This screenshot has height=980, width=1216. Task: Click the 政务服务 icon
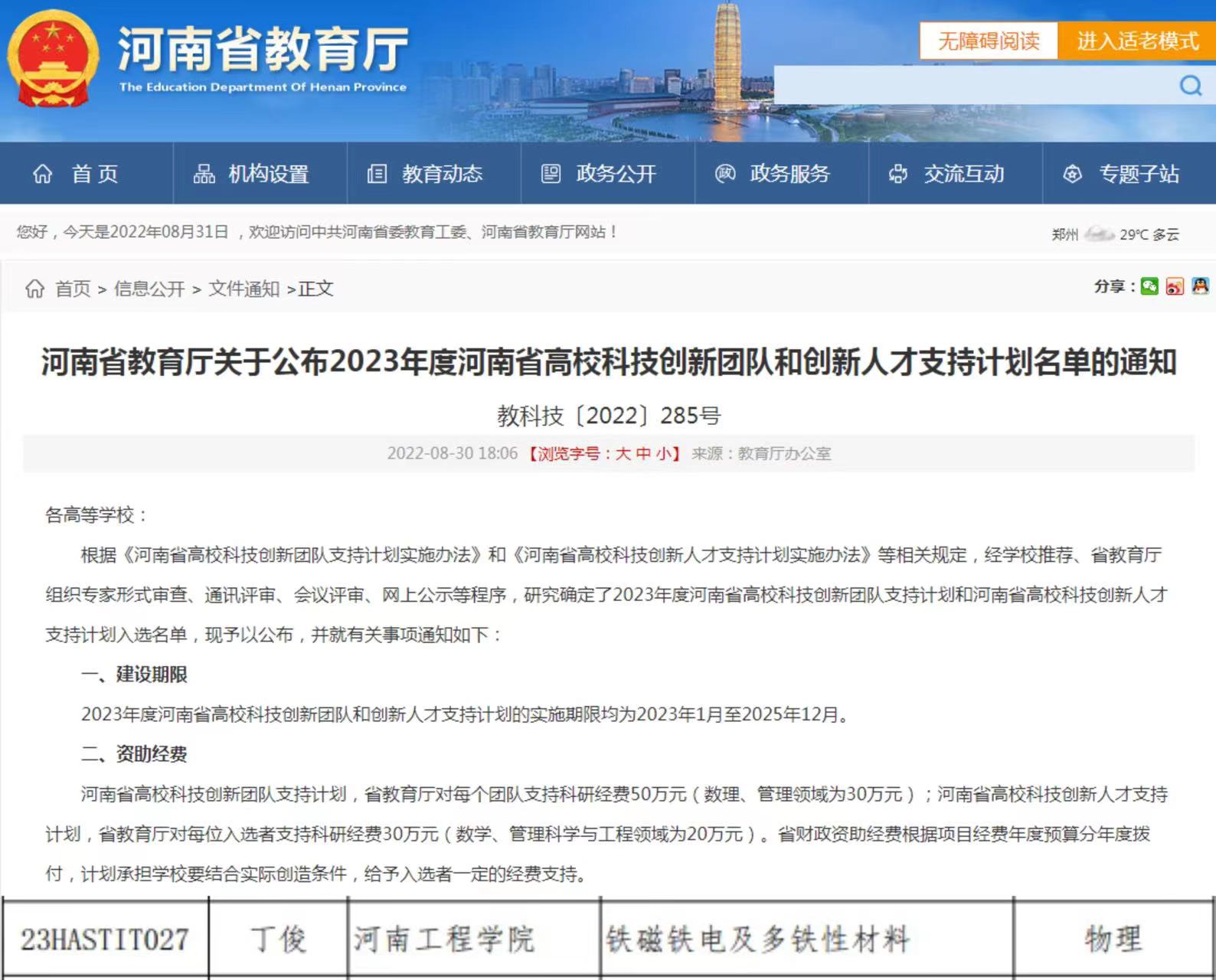[725, 174]
